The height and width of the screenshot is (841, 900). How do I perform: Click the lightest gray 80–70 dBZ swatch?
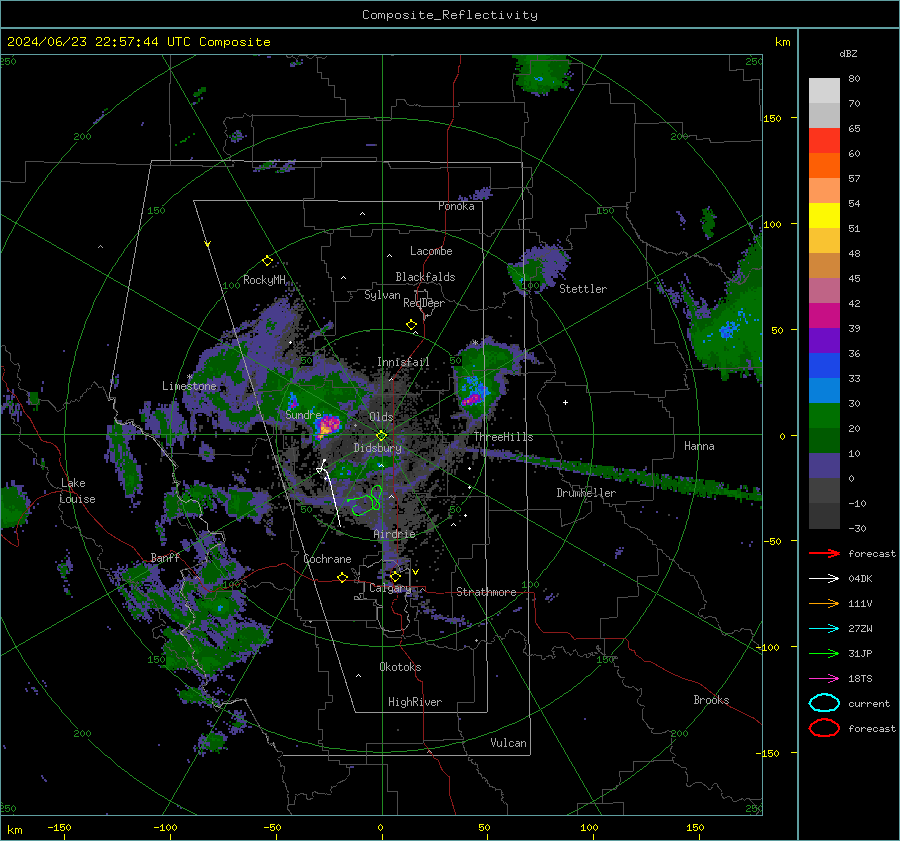pos(824,90)
